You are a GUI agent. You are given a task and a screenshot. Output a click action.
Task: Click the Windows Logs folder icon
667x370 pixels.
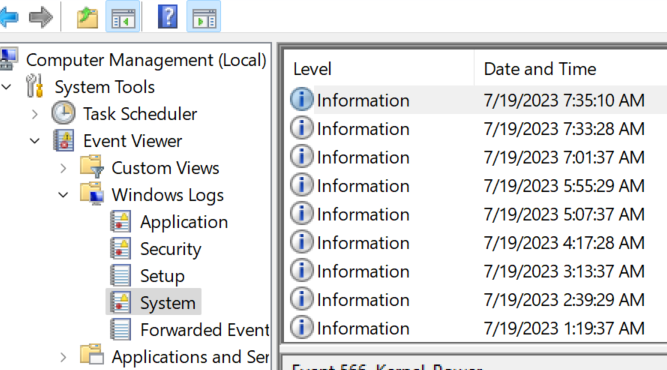click(92, 194)
